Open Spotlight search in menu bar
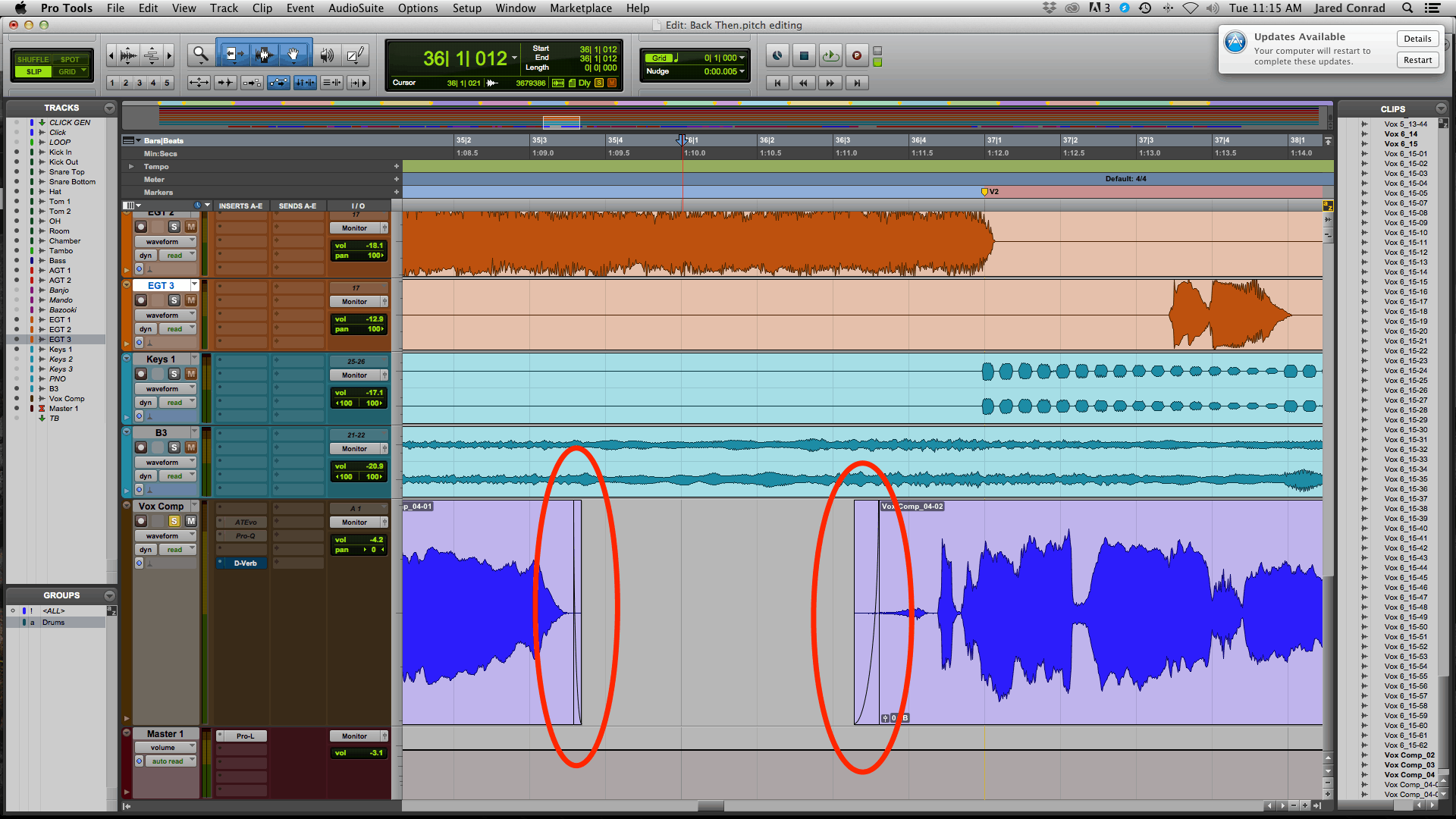The height and width of the screenshot is (819, 1456). tap(1407, 8)
